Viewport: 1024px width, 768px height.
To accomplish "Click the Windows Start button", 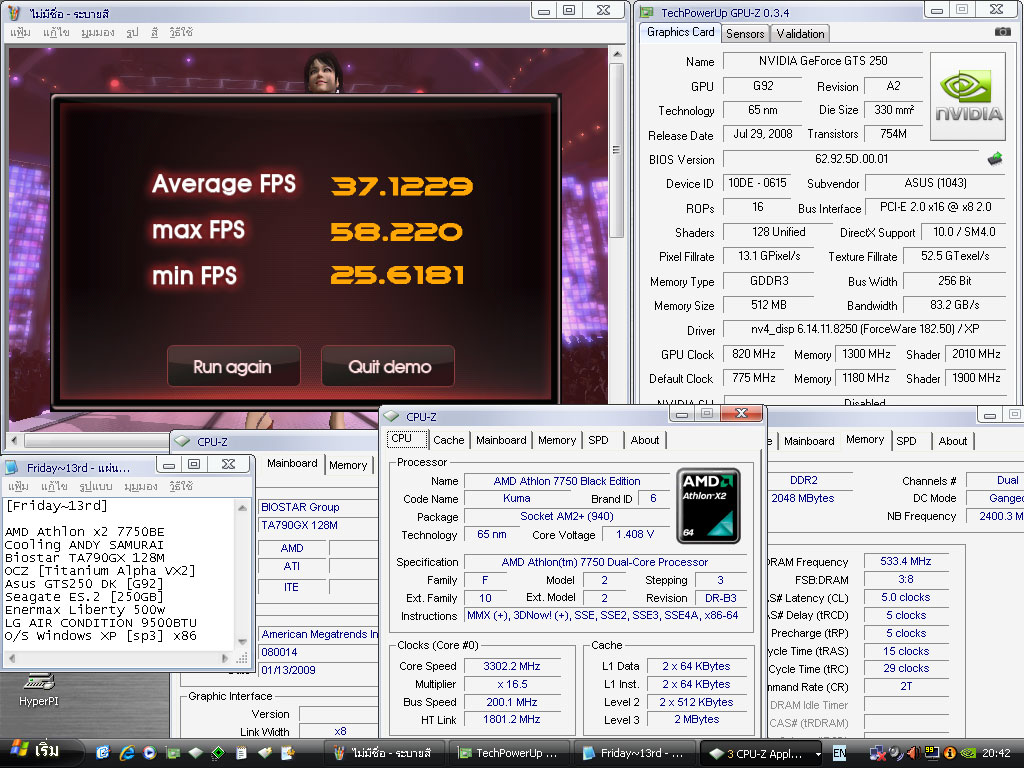I will pyautogui.click(x=39, y=752).
